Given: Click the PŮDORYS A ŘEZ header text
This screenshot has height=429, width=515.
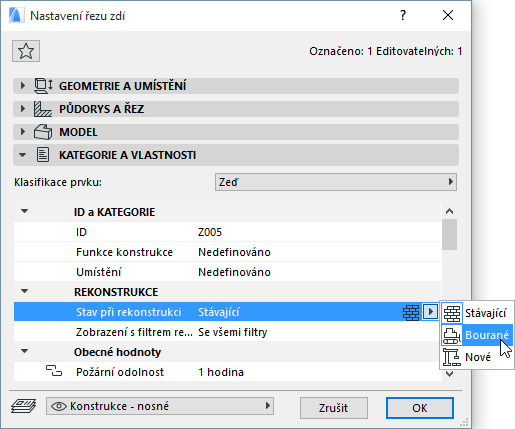Looking at the screenshot, I should coord(101,109).
